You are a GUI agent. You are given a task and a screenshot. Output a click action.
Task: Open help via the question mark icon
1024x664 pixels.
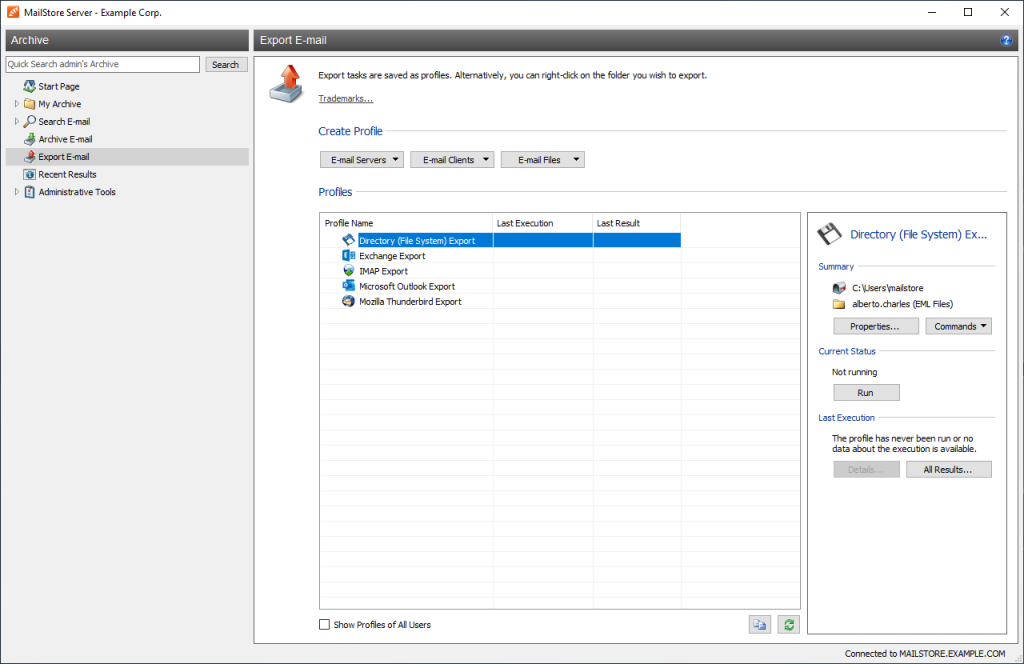pyautogui.click(x=1006, y=40)
